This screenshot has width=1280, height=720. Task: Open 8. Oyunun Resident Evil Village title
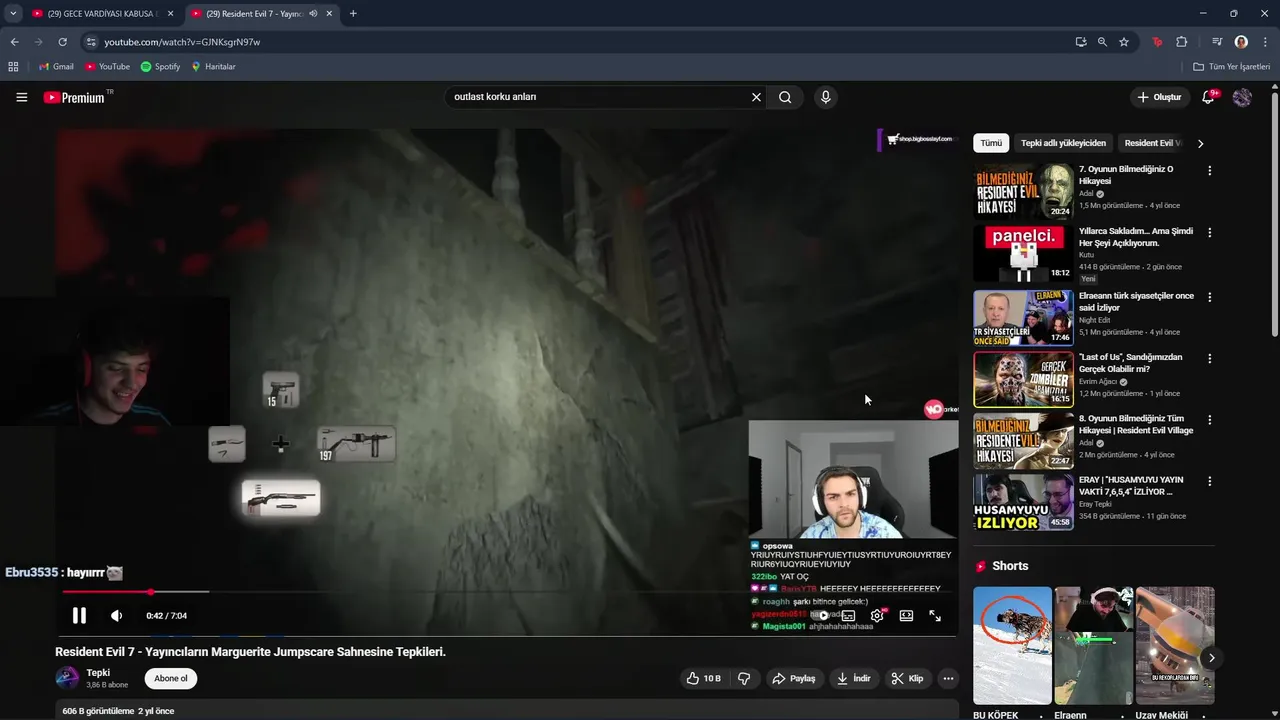1136,424
